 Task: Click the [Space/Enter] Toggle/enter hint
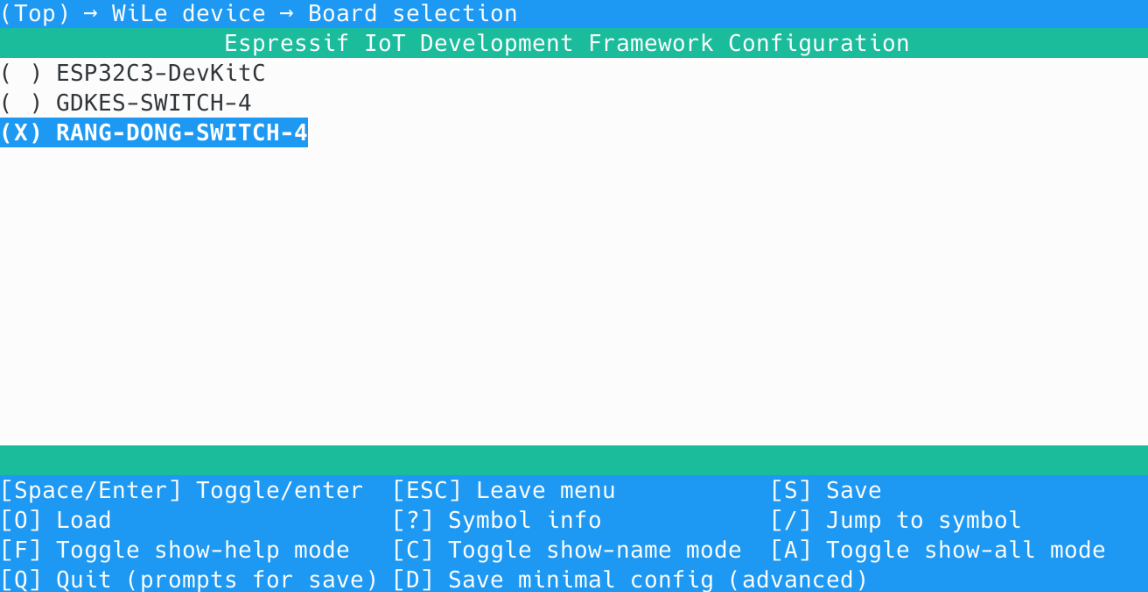(181, 491)
